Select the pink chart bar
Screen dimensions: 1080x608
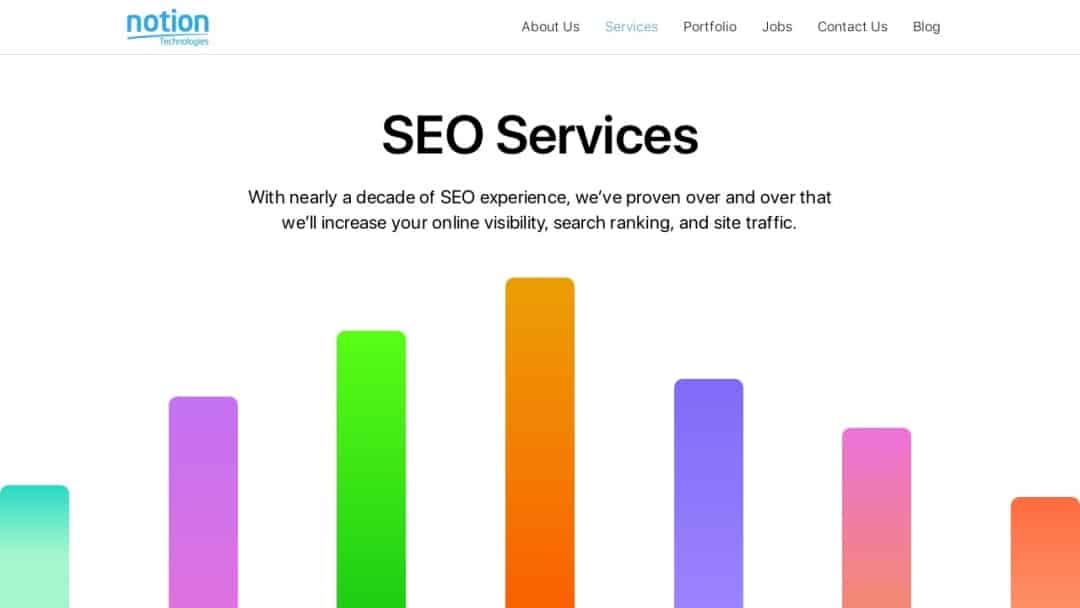click(876, 517)
